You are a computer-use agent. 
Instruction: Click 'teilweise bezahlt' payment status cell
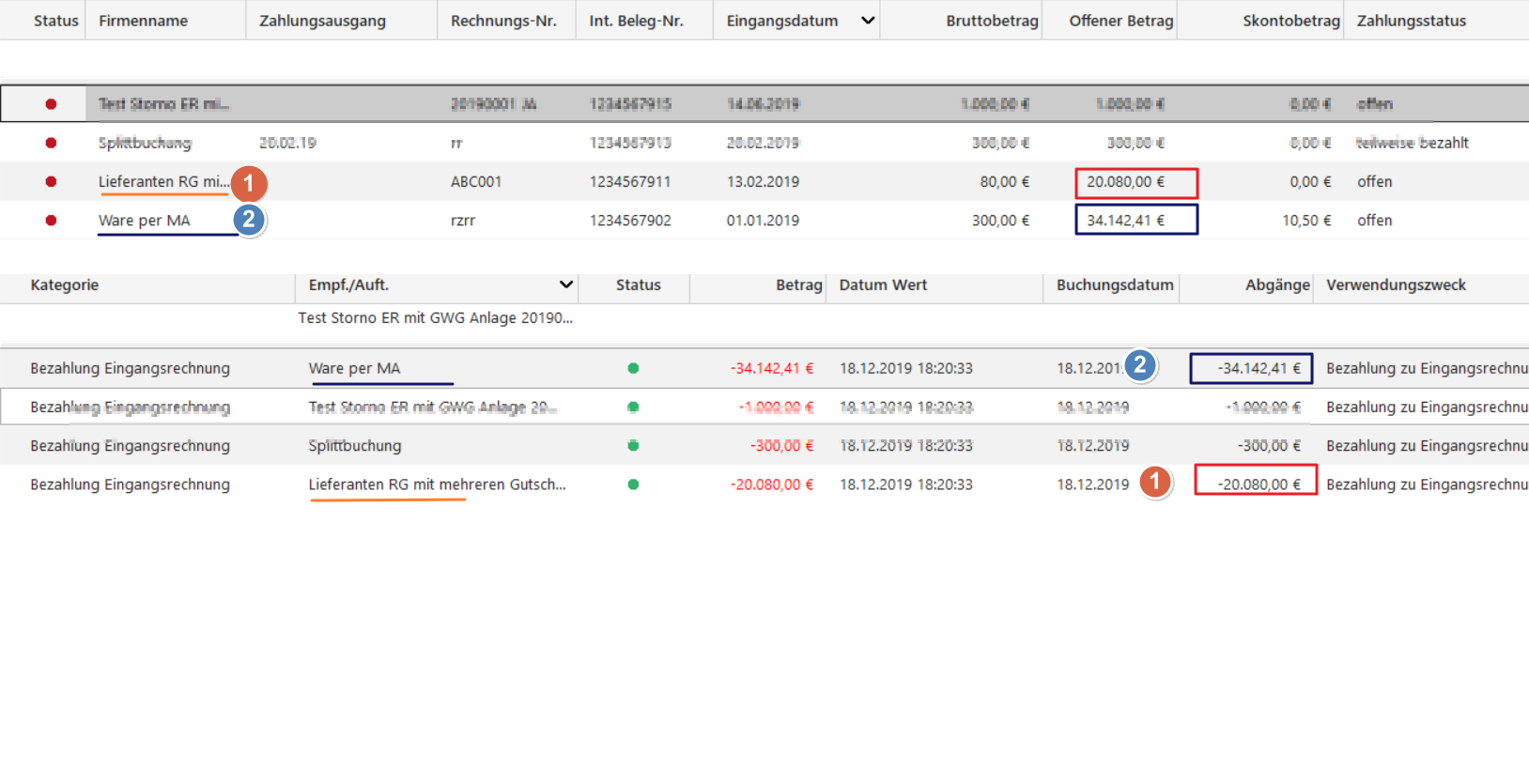coord(1413,143)
